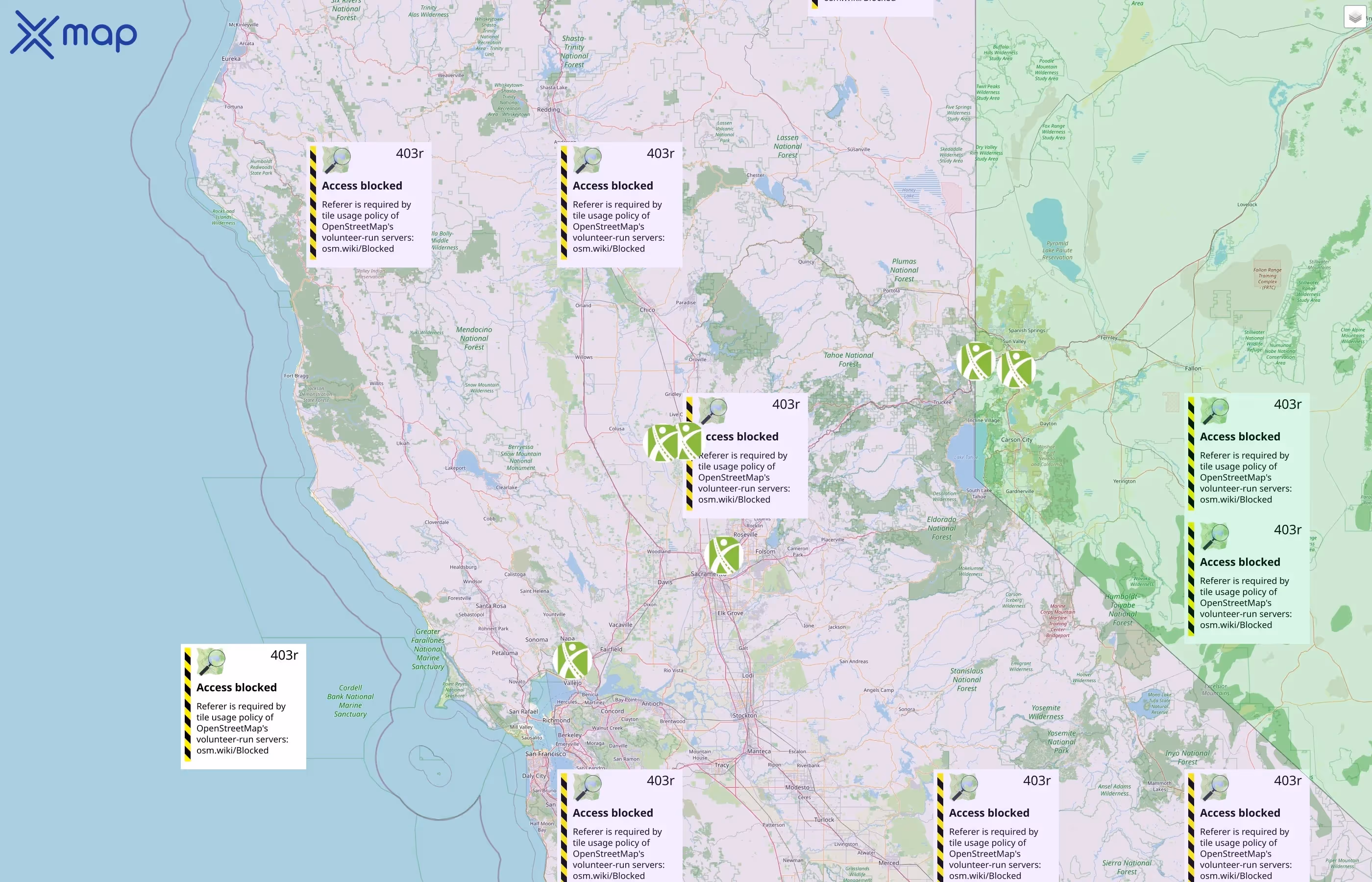Click the Willits label
The width and height of the screenshot is (1372, 882).
376,384
